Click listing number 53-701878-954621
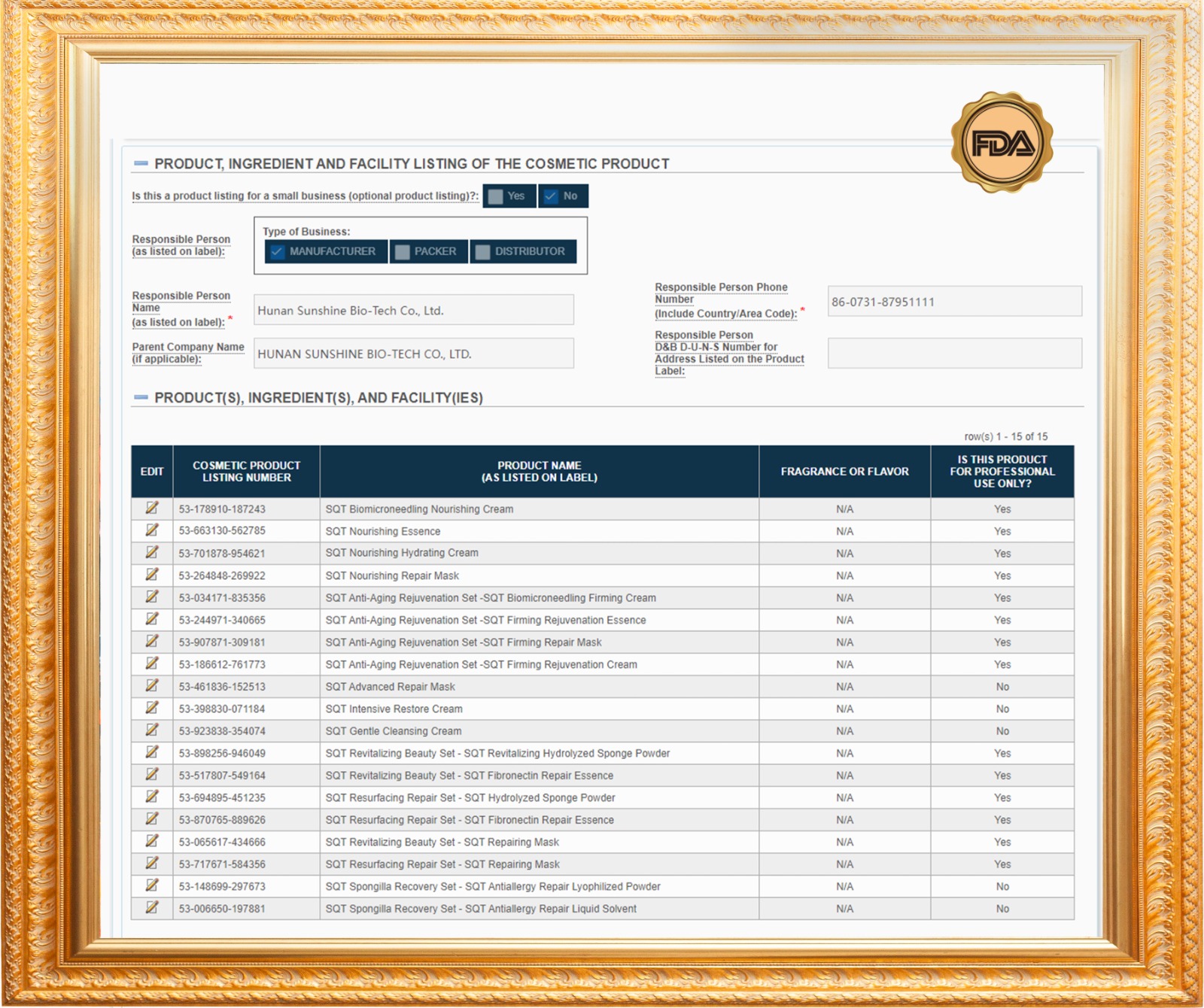The image size is (1204, 1008). click(222, 553)
